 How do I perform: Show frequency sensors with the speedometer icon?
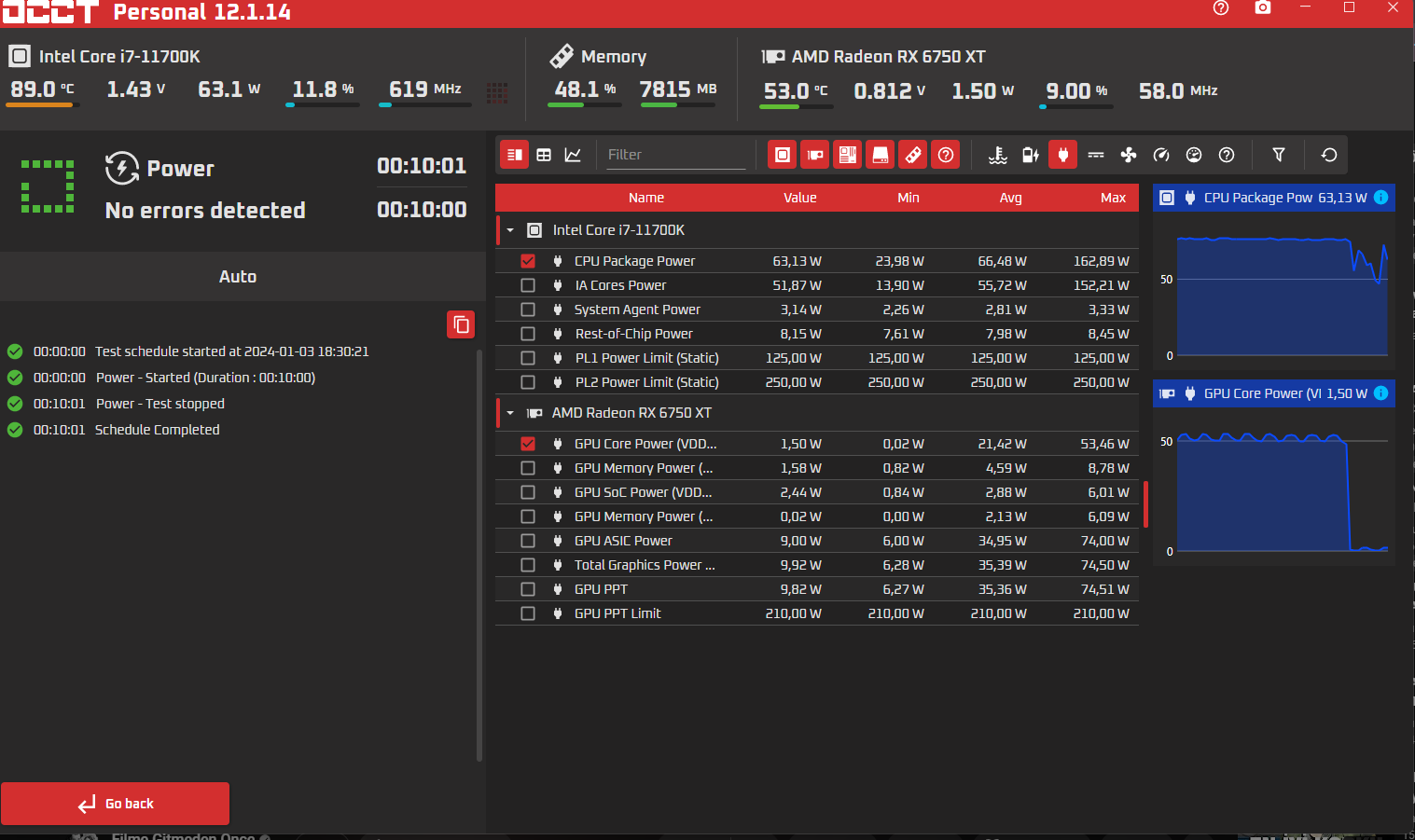(x=1161, y=155)
